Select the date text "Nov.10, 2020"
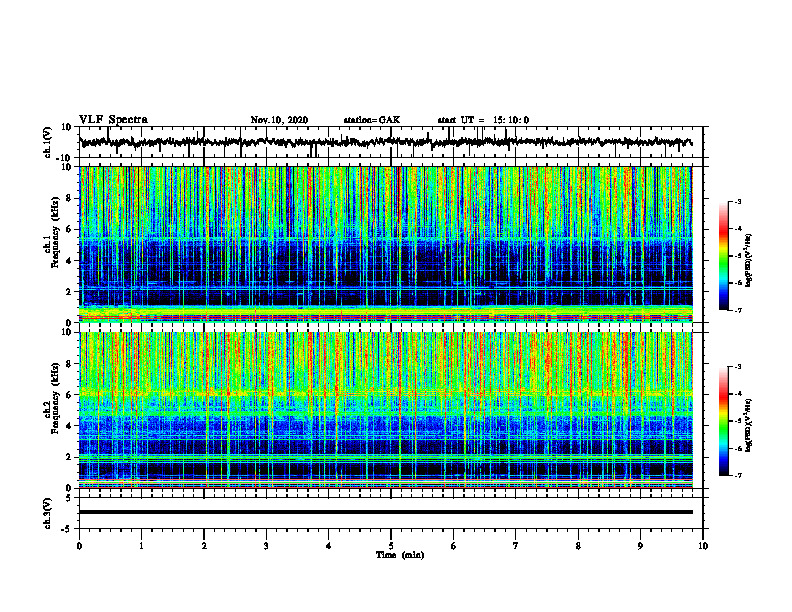The image size is (792, 612). (x=279, y=120)
